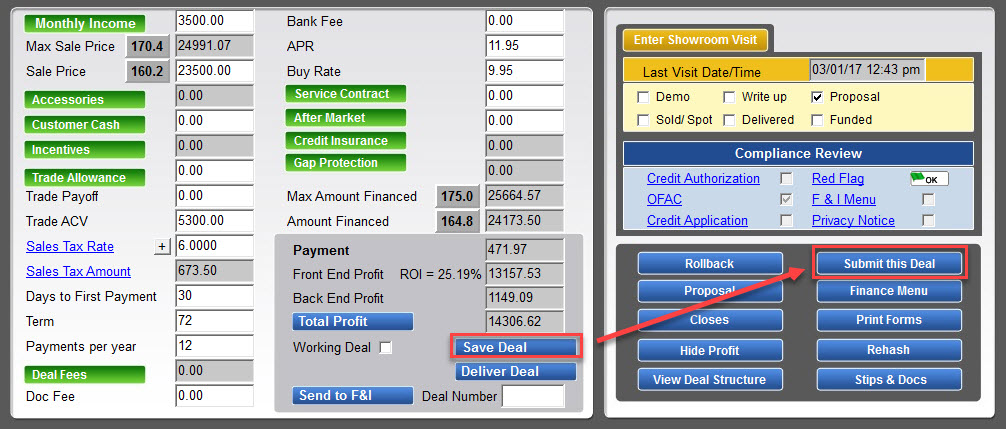Open the Sales Tax Rate link
Image resolution: width=1006 pixels, height=429 pixels.
[x=70, y=247]
